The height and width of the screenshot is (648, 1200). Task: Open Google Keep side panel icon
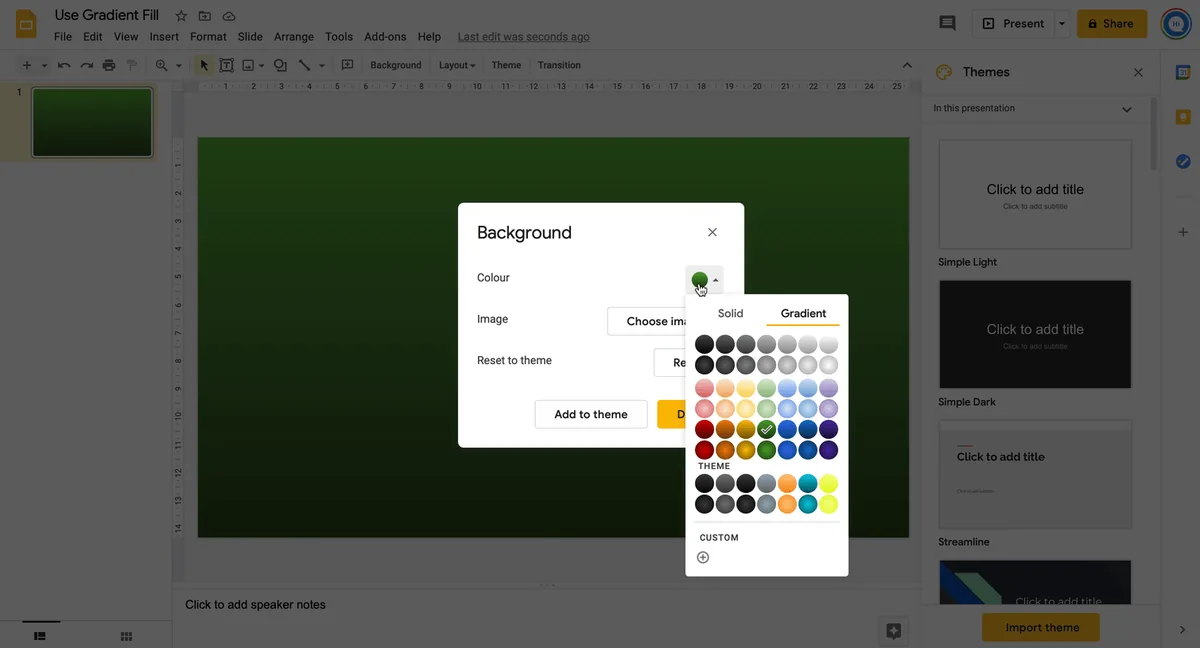(1183, 116)
